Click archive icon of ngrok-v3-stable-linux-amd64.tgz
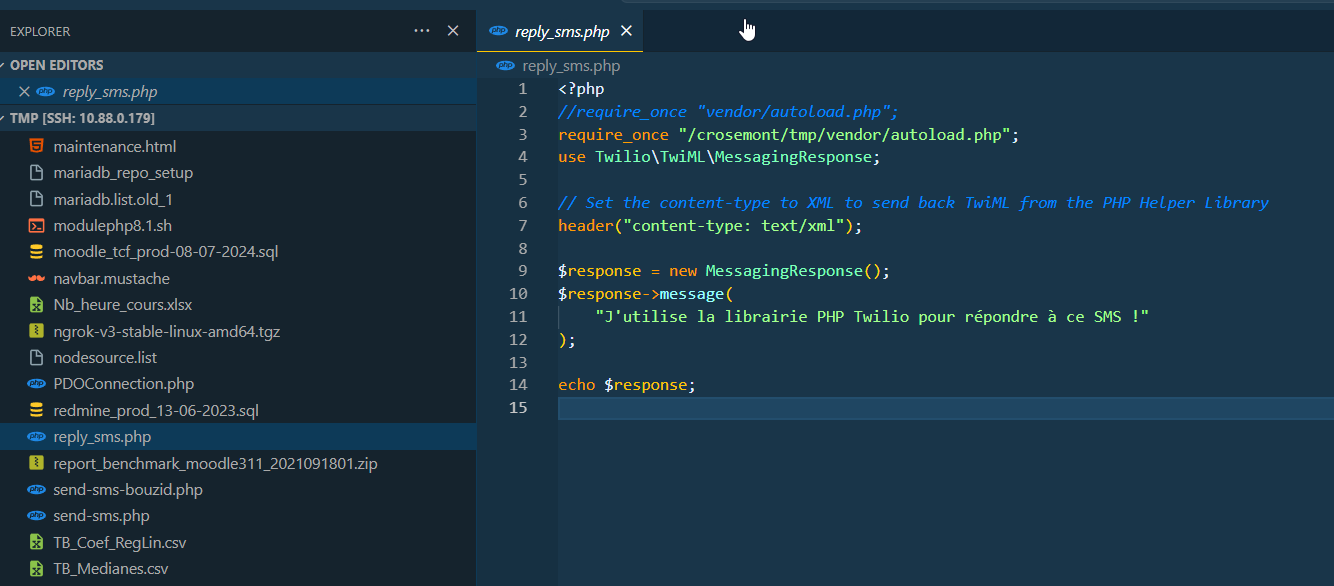The height and width of the screenshot is (586, 1334). tap(36, 331)
